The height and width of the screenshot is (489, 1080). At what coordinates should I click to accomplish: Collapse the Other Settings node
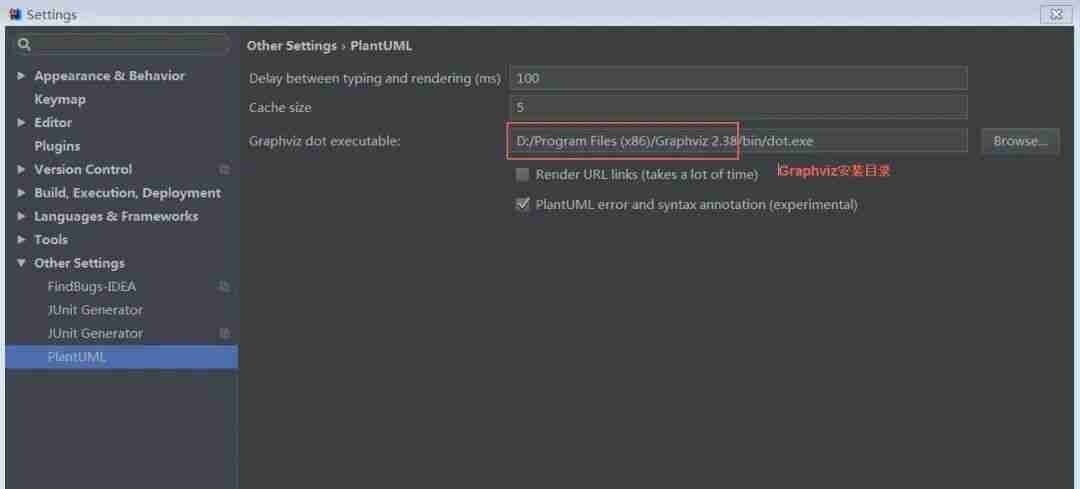22,263
